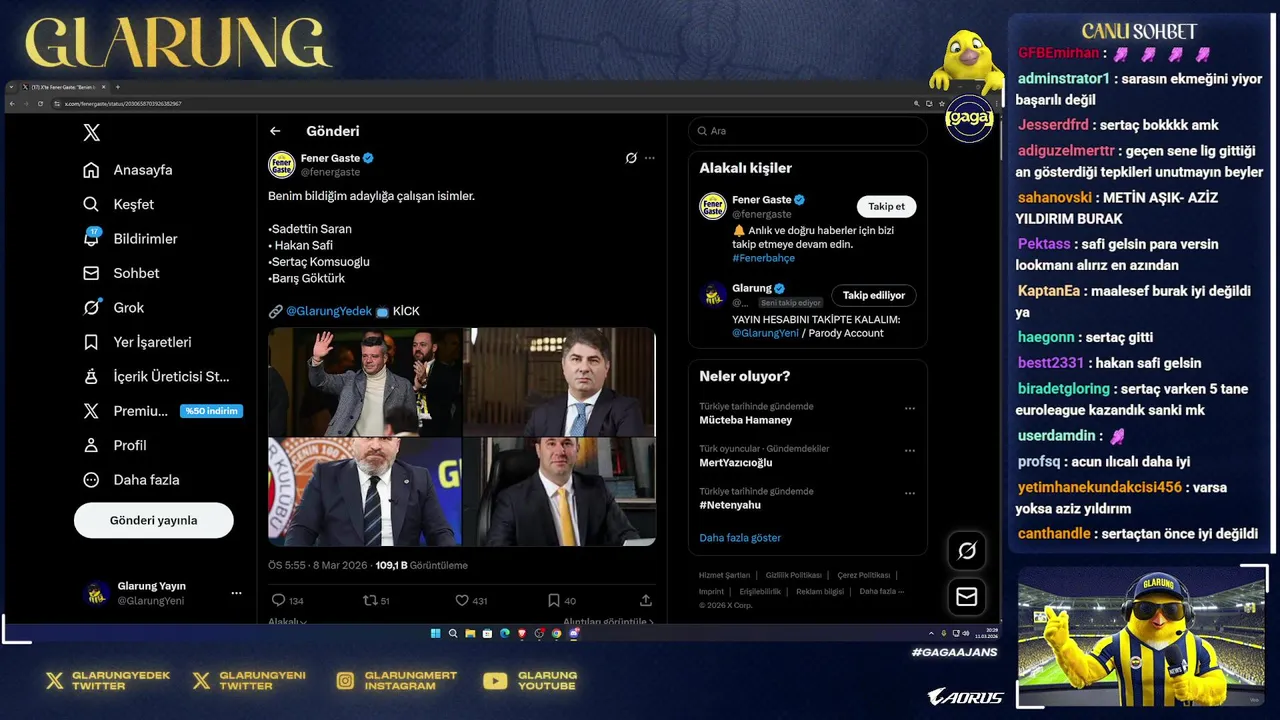The width and height of the screenshot is (1280, 720).
Task: Click Fener Gaste name on the post
Action: (330, 158)
